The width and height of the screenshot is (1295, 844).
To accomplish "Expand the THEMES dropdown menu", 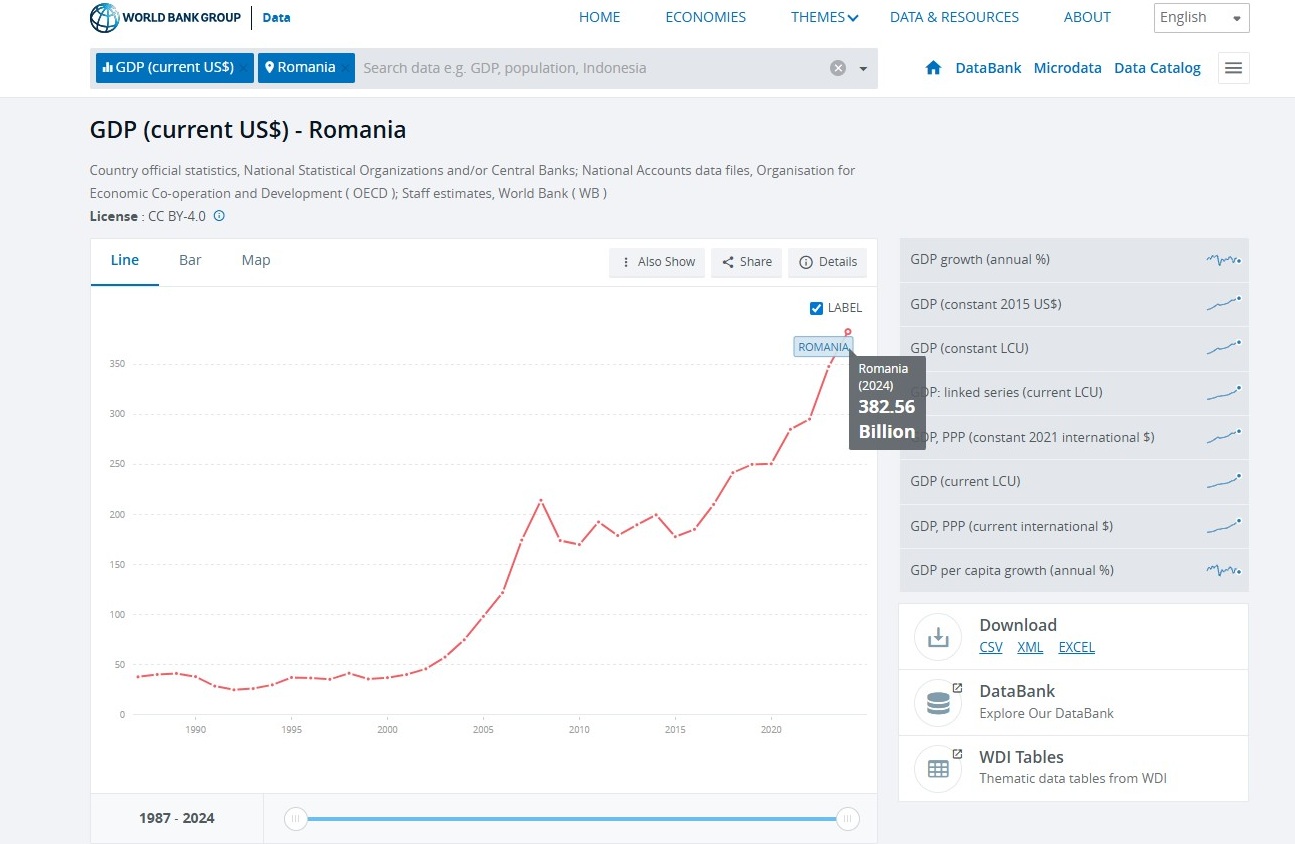I will tap(824, 17).
